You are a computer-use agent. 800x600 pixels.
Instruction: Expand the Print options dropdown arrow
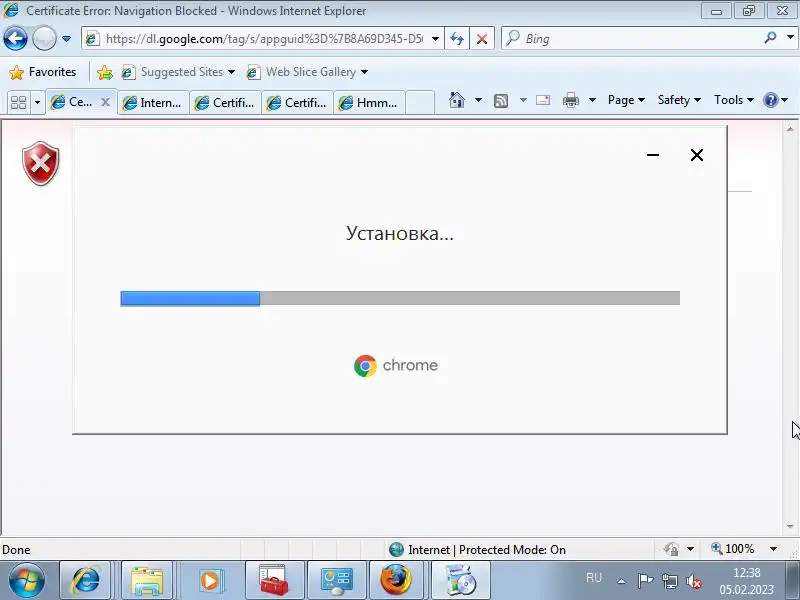coord(592,100)
